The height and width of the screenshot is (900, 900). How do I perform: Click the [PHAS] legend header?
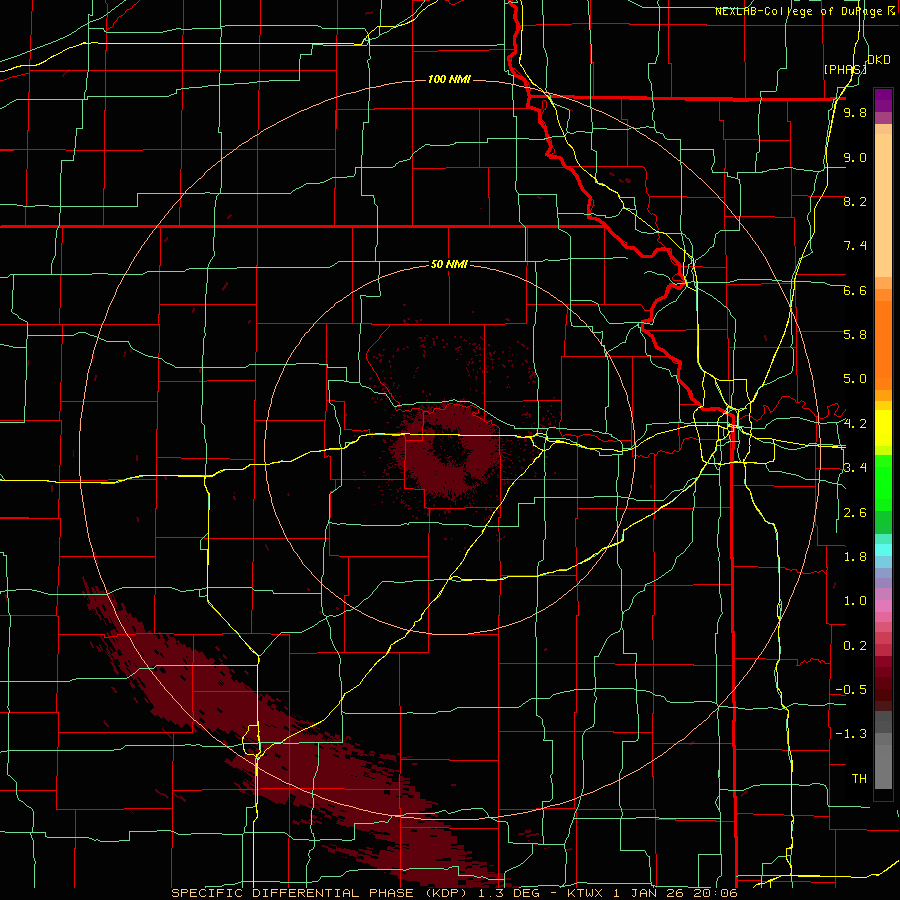(845, 69)
